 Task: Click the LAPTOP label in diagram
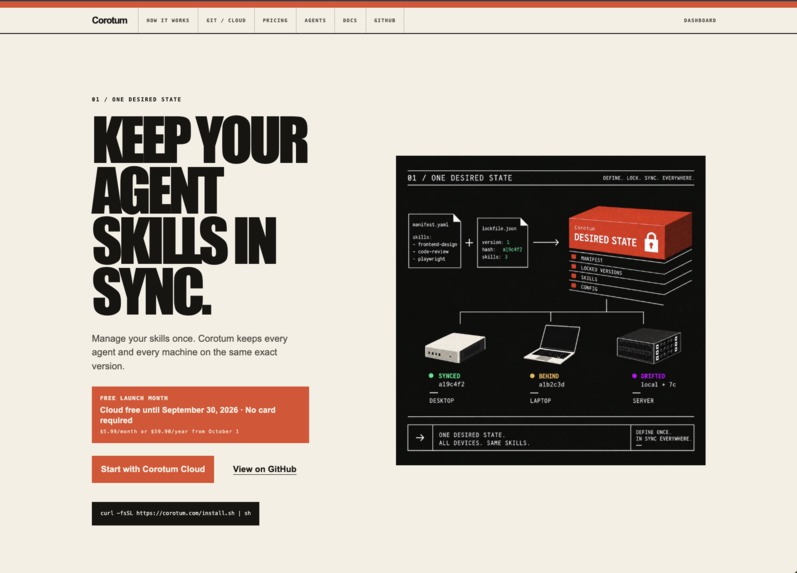pos(540,401)
